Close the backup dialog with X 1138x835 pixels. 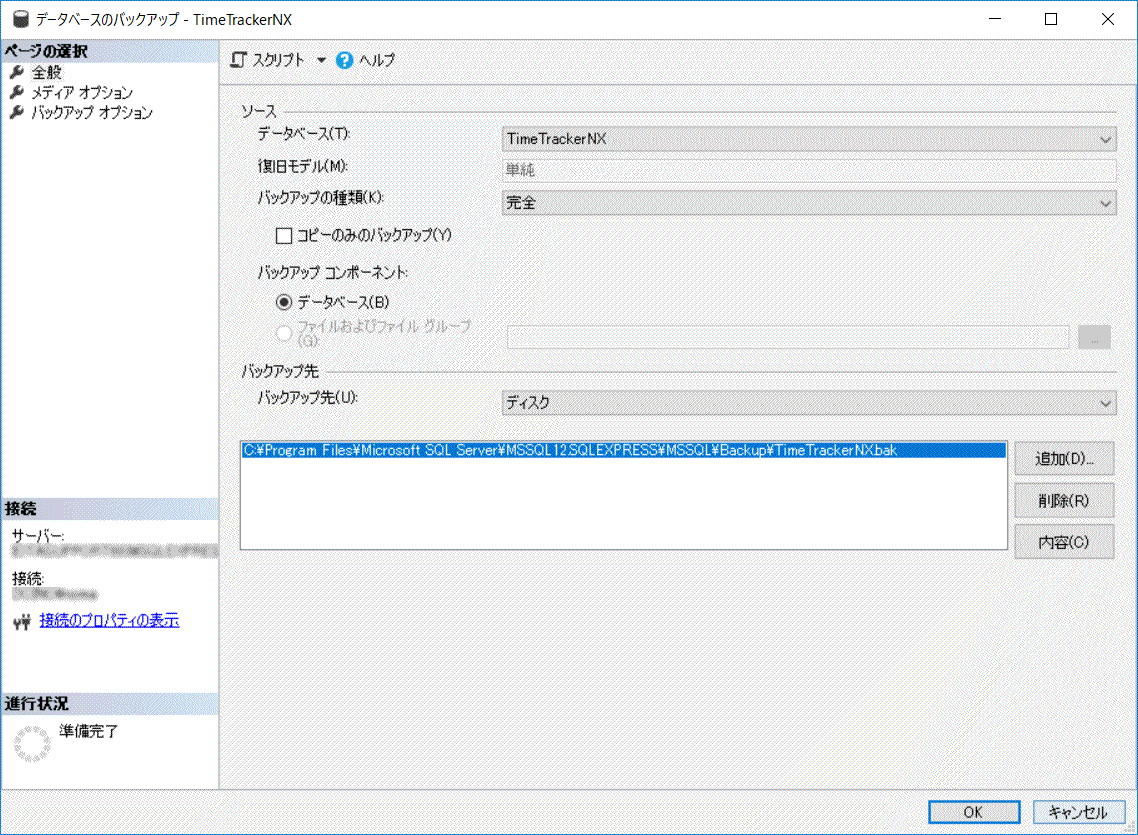click(1108, 20)
